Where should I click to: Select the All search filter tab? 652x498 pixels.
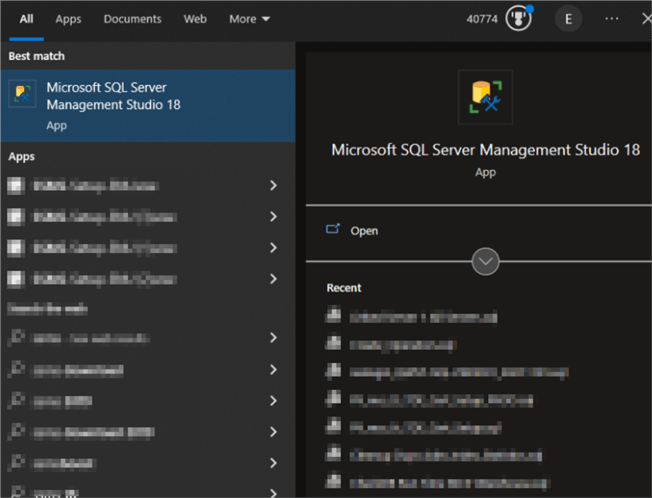point(26,19)
